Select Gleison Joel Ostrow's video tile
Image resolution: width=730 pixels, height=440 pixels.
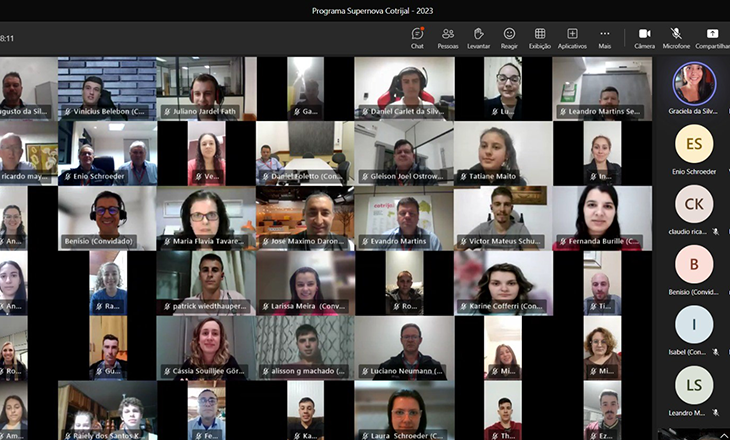click(x=404, y=153)
